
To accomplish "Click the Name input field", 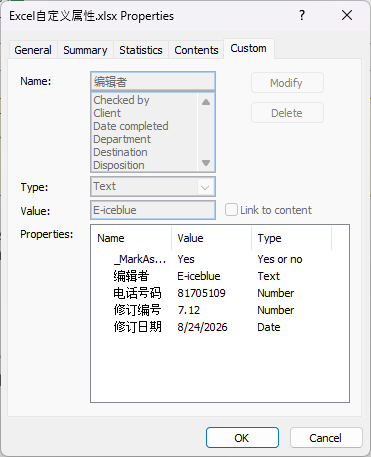I will [153, 81].
